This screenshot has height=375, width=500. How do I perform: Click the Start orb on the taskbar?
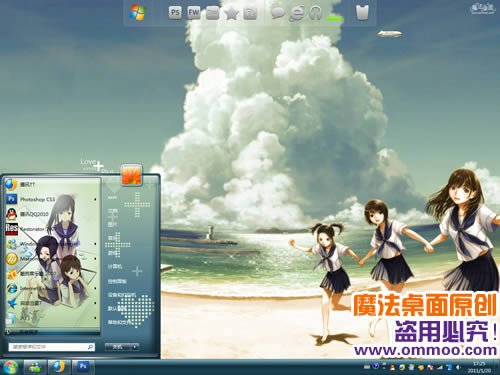click(x=10, y=367)
